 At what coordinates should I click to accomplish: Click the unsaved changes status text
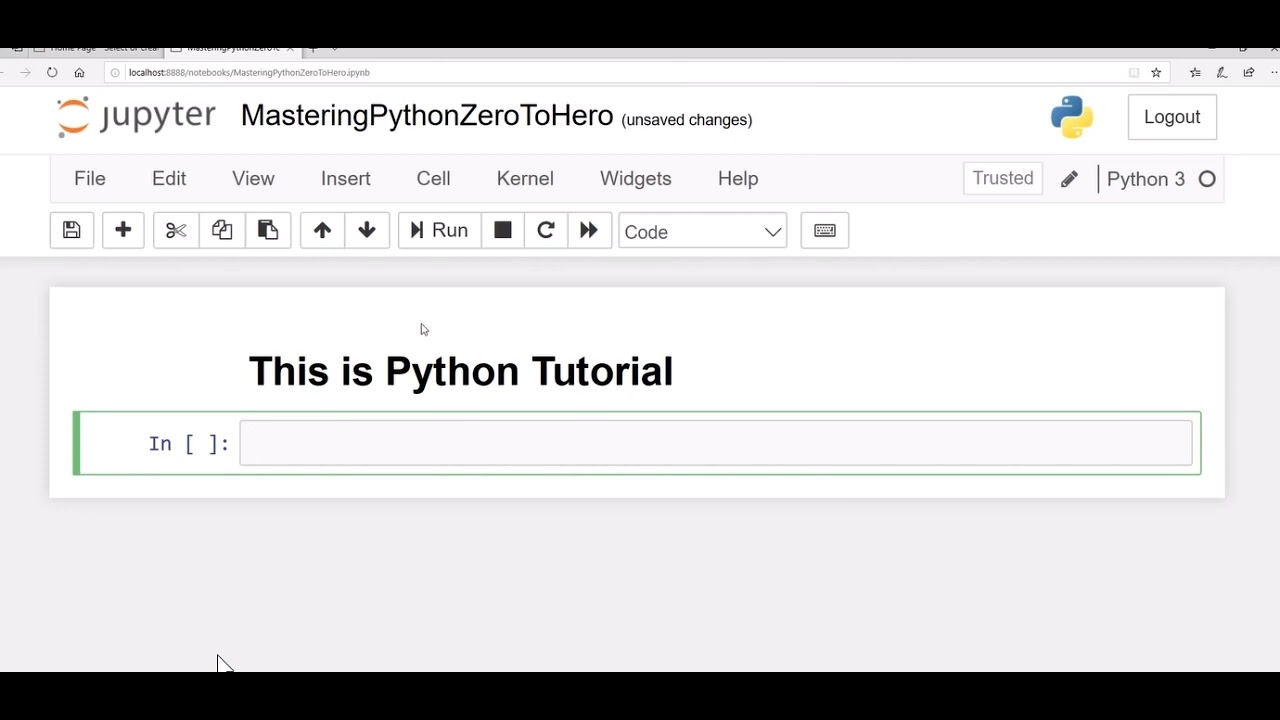(687, 120)
